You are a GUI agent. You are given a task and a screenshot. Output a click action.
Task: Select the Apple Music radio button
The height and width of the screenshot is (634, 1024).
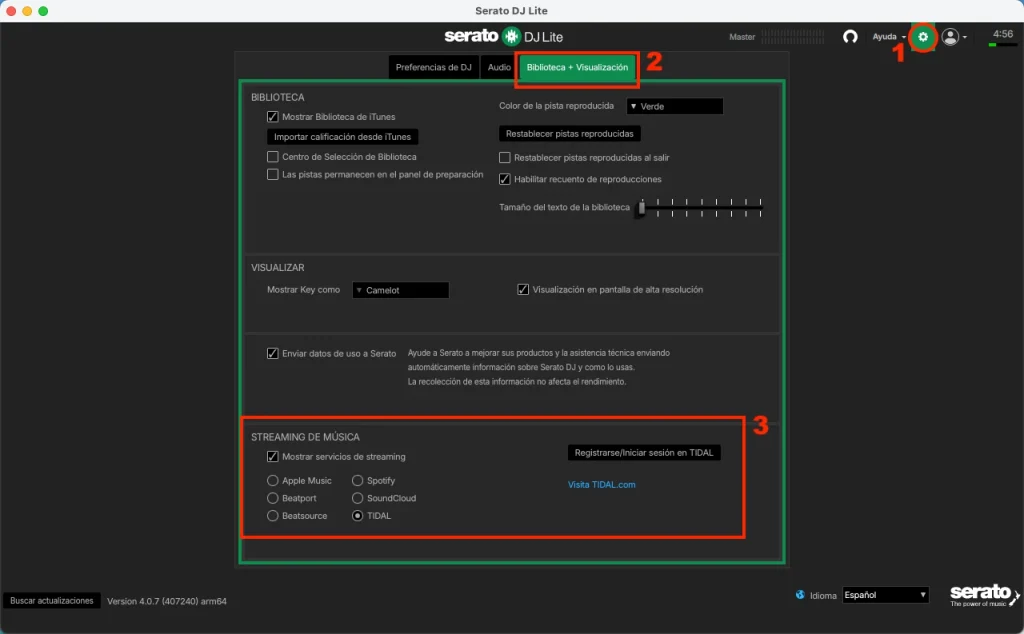click(272, 481)
